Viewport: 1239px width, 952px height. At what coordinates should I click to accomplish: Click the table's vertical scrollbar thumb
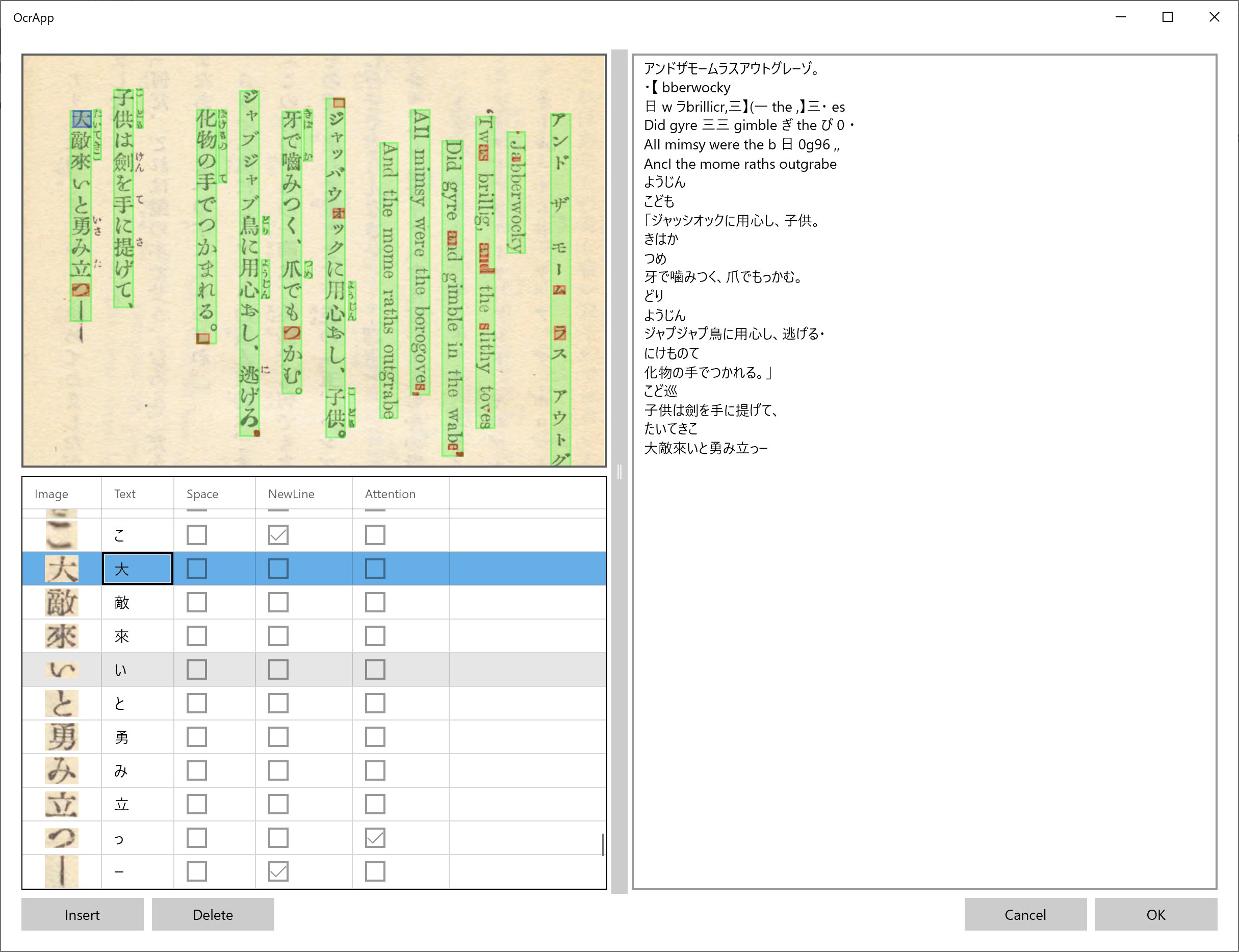(x=602, y=844)
